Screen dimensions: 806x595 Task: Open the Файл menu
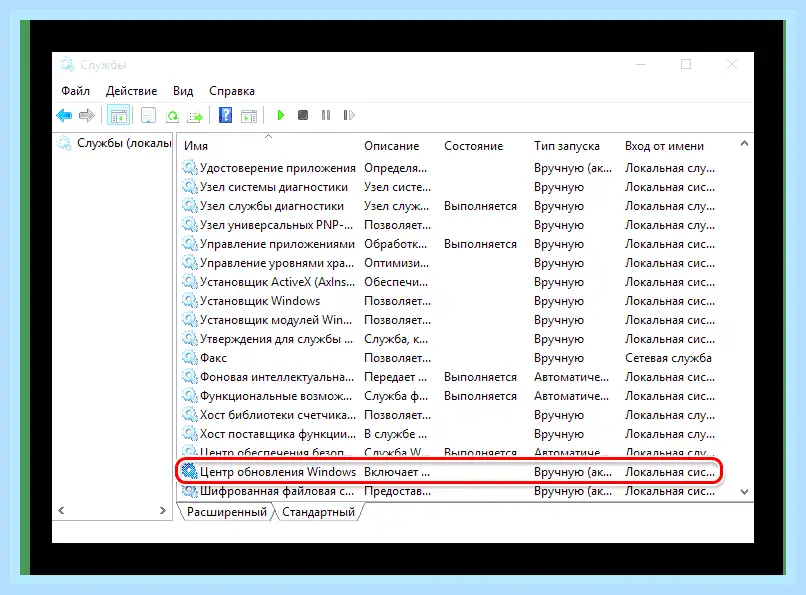click(75, 91)
